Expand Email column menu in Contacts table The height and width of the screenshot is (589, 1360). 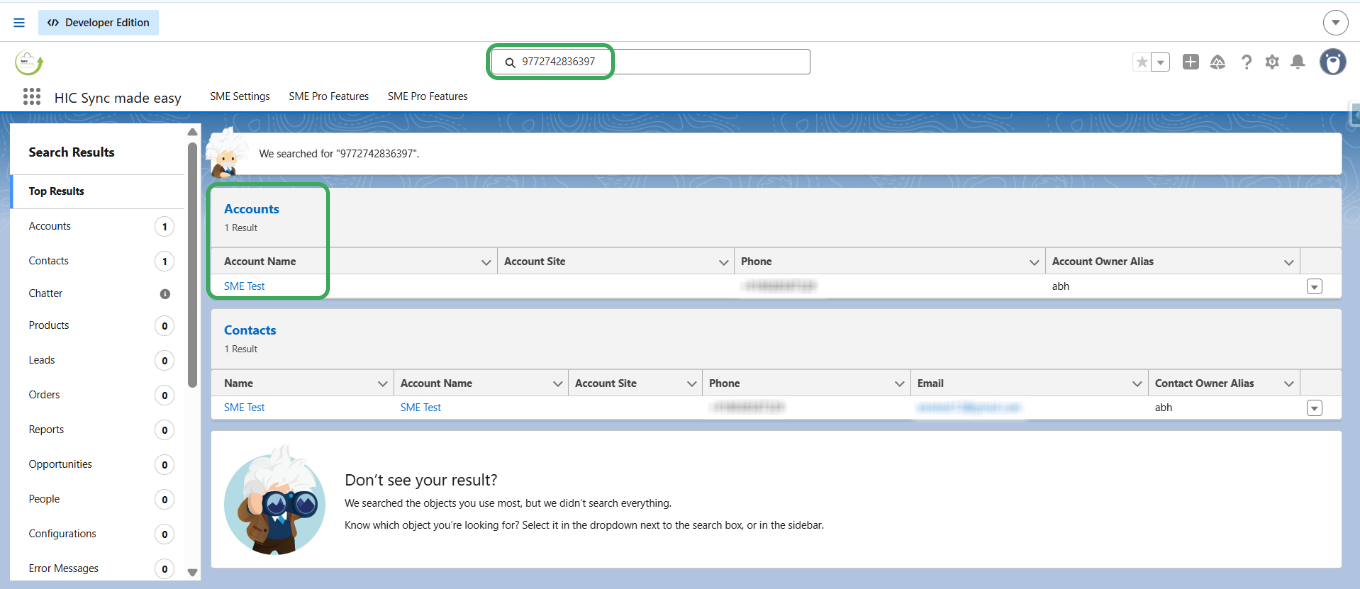[1137, 384]
